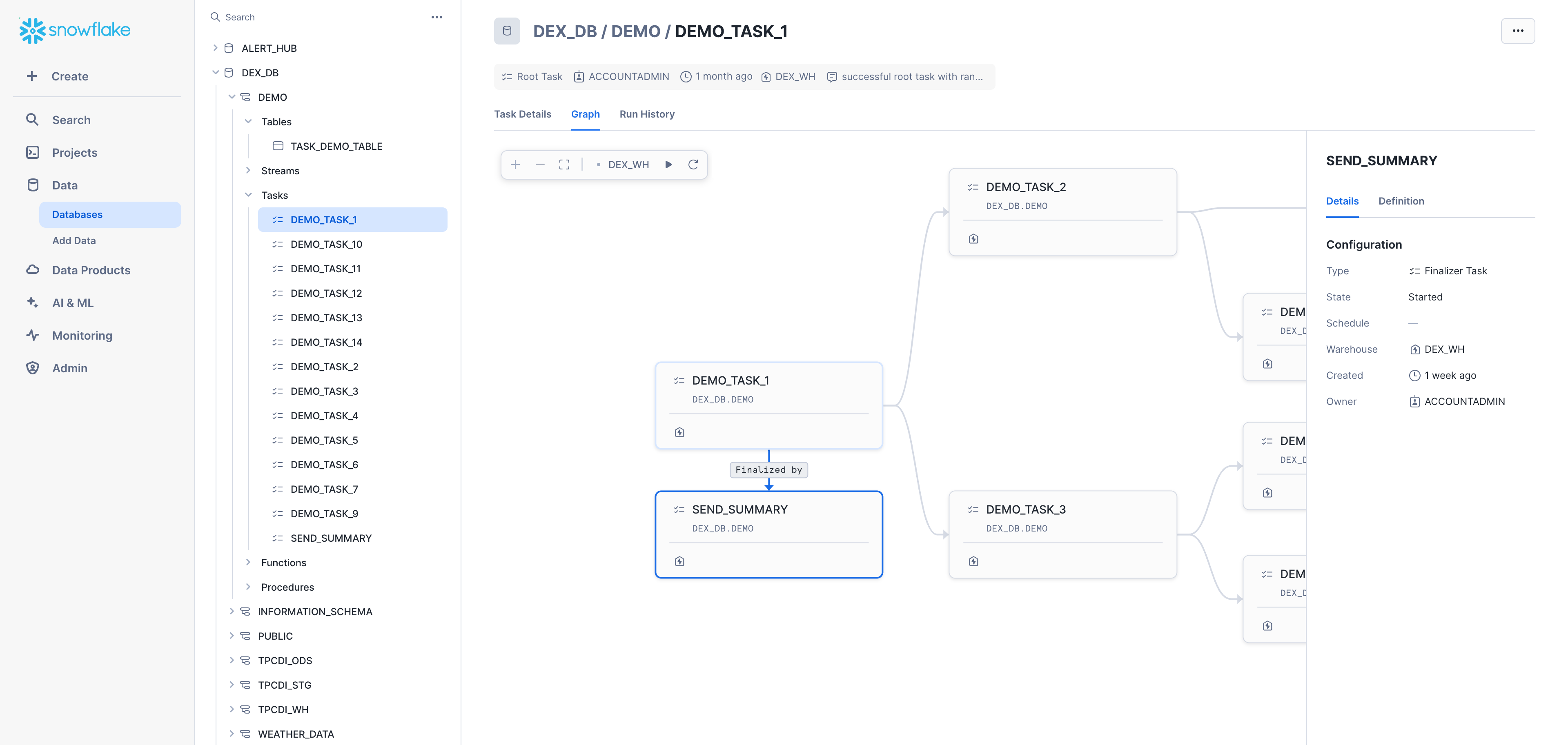Open the AI & ML section
This screenshot has height=745, width=1568.
pyautogui.click(x=72, y=302)
